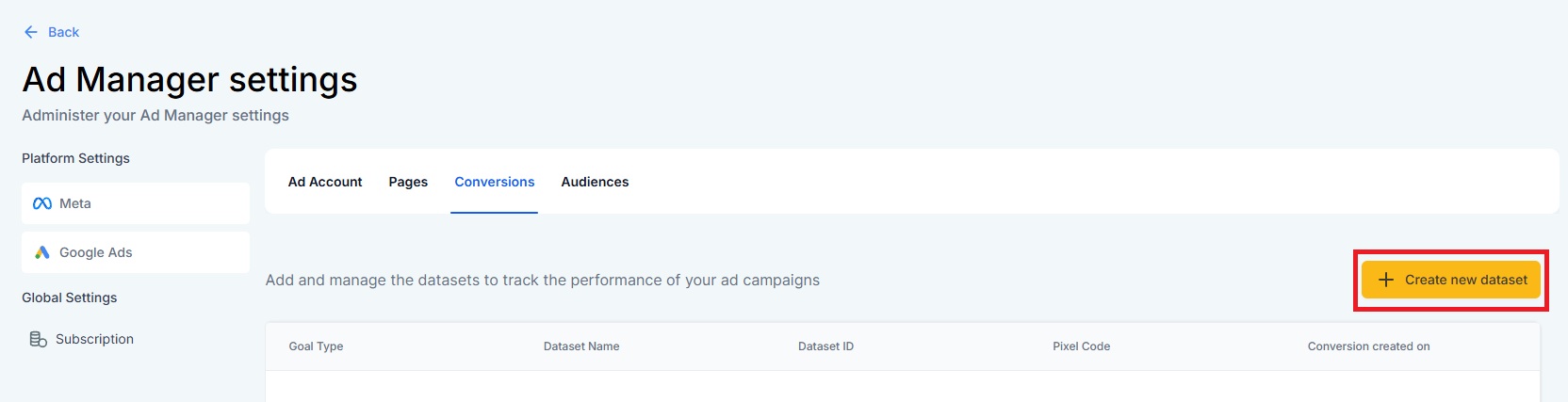Click the Ad Manager settings page heading

189,80
